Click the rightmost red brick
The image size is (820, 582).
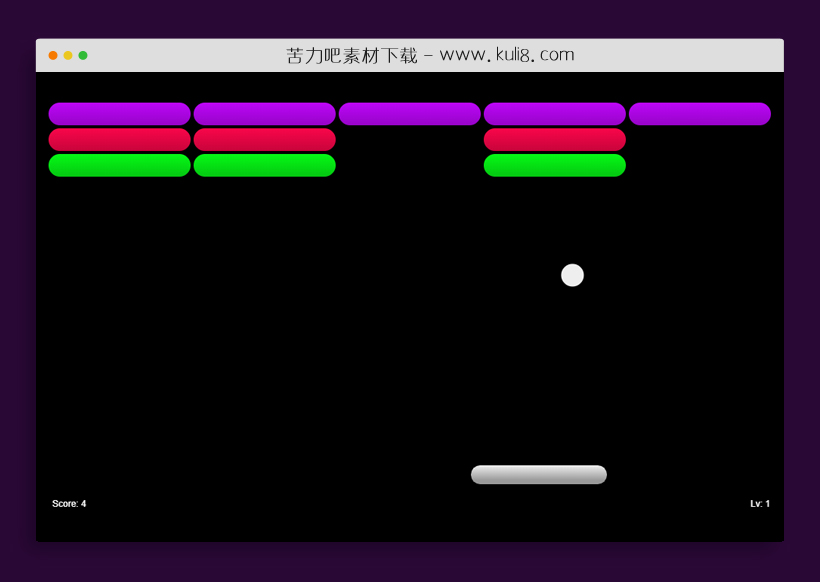[x=554, y=140]
